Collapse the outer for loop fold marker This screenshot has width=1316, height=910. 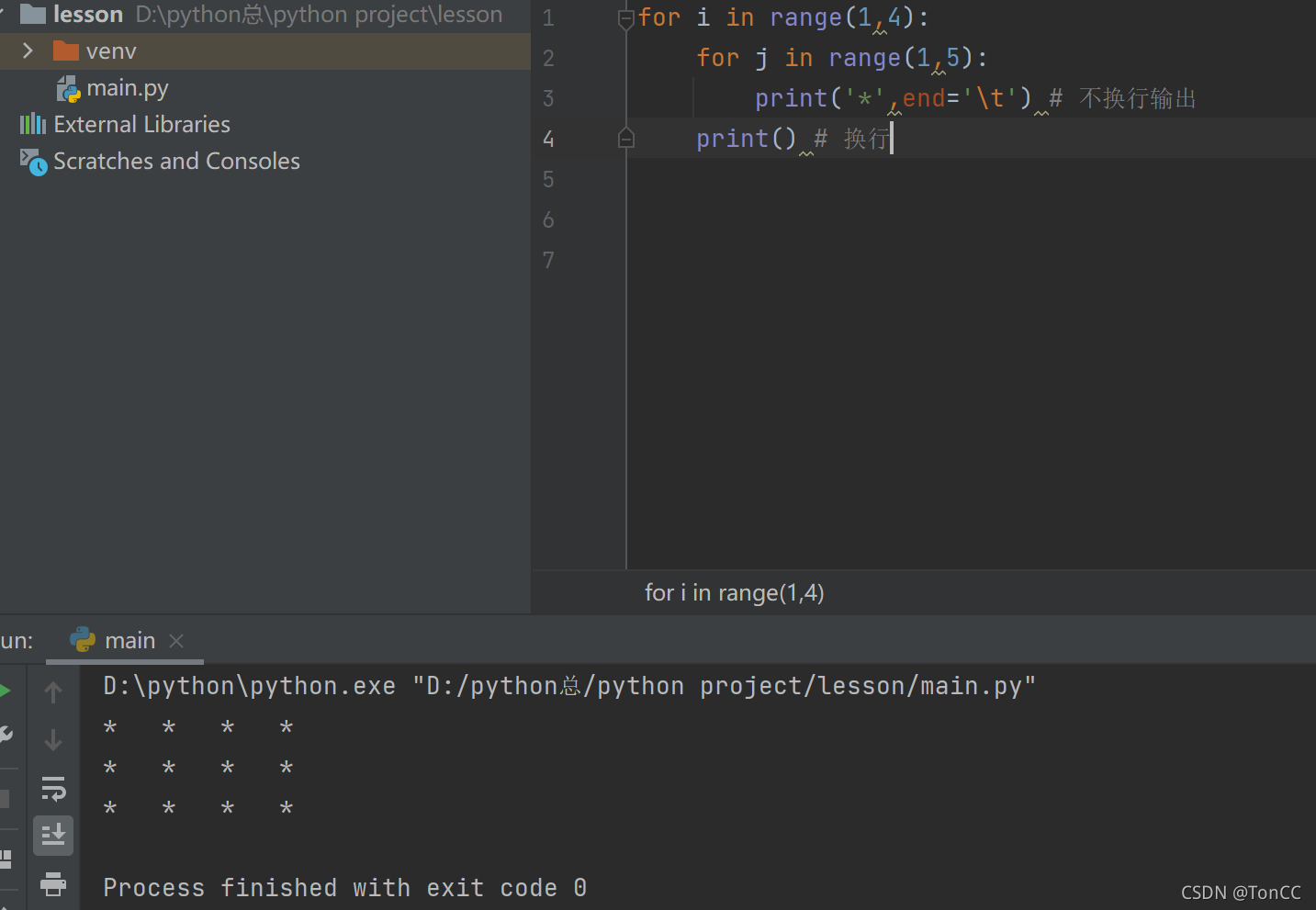pos(626,18)
